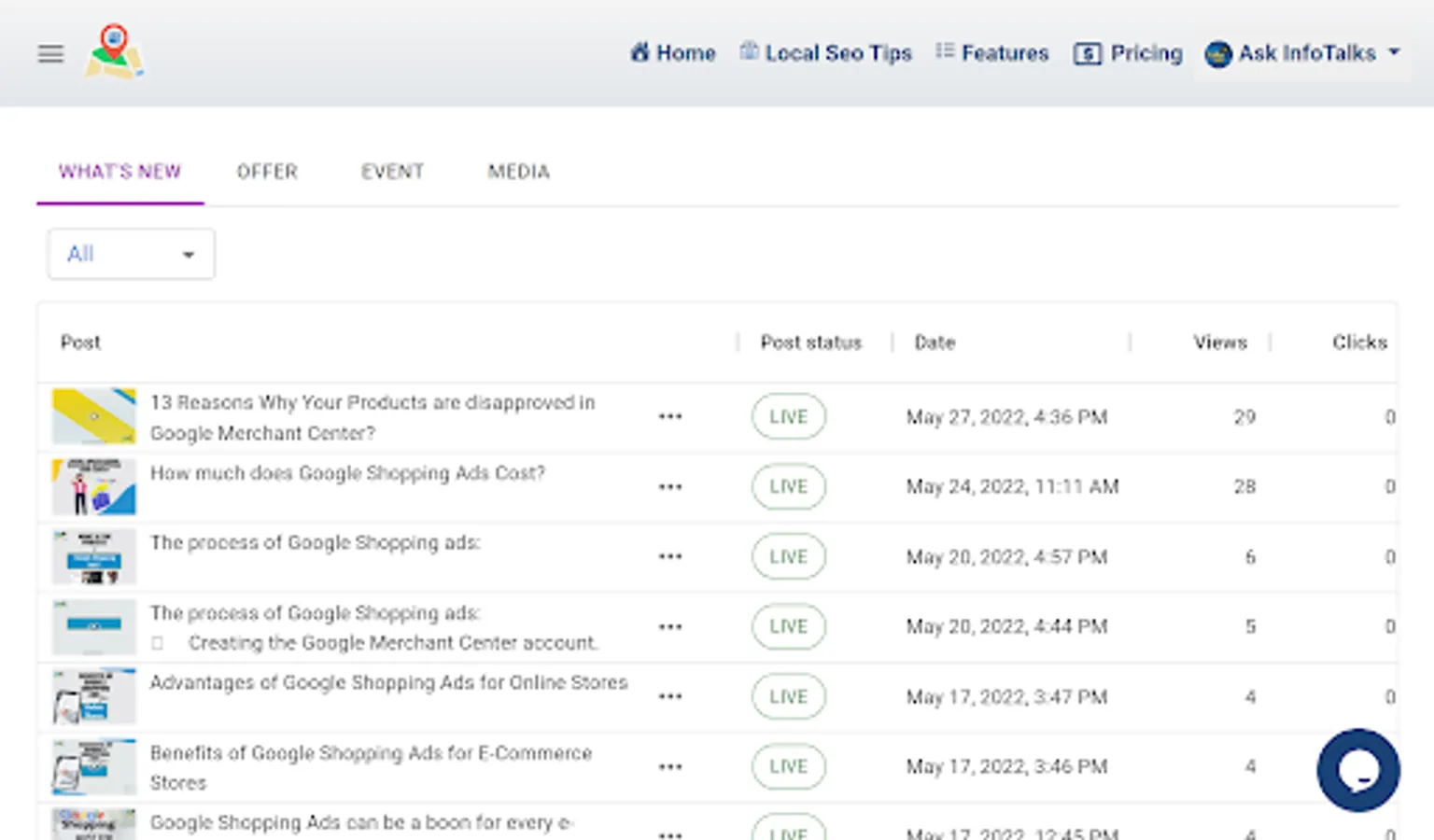Open options for 13 Reasons post

[669, 417]
